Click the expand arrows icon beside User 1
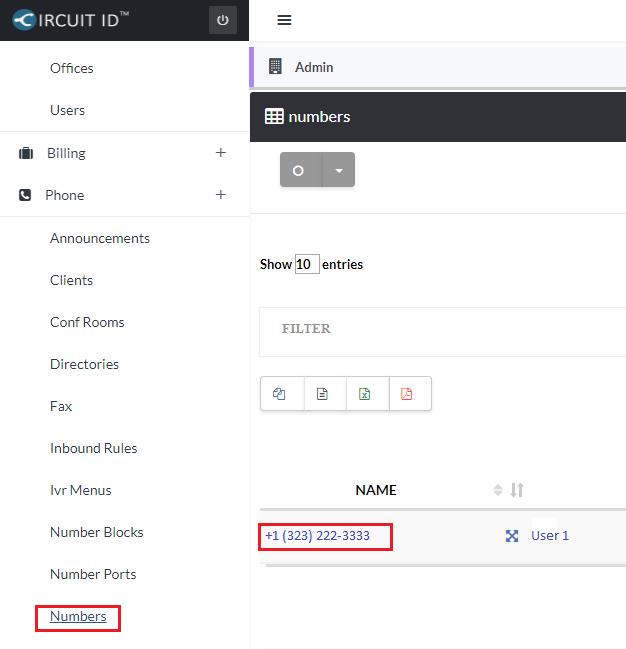 click(x=512, y=536)
